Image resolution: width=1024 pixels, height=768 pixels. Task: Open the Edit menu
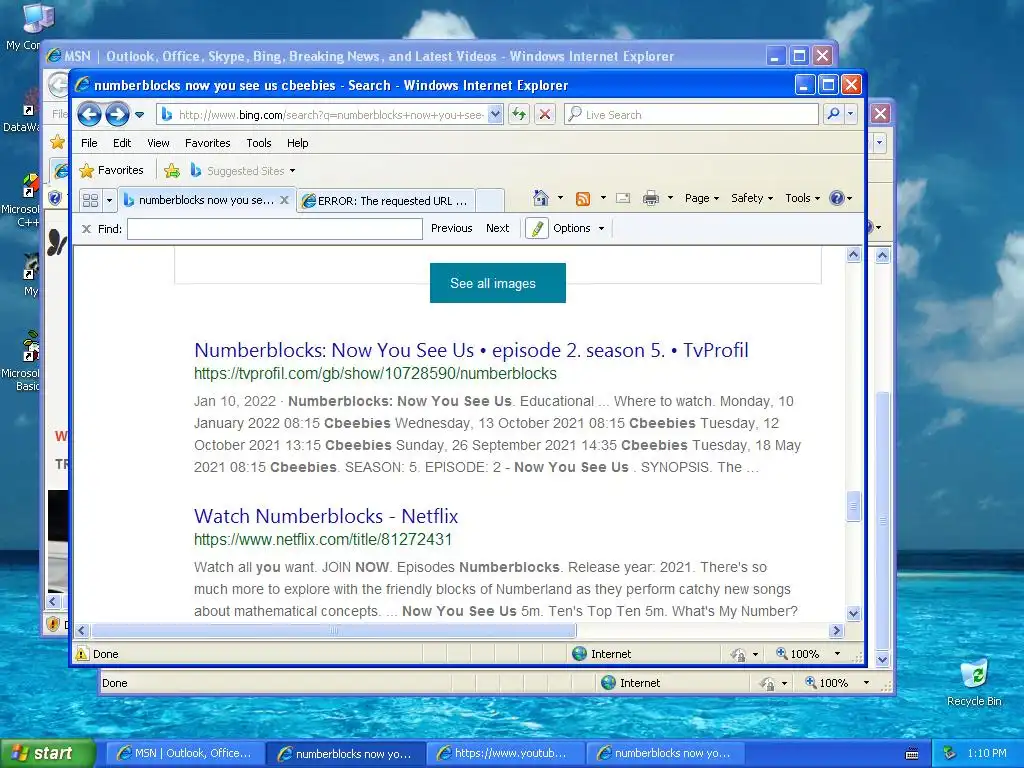point(121,143)
